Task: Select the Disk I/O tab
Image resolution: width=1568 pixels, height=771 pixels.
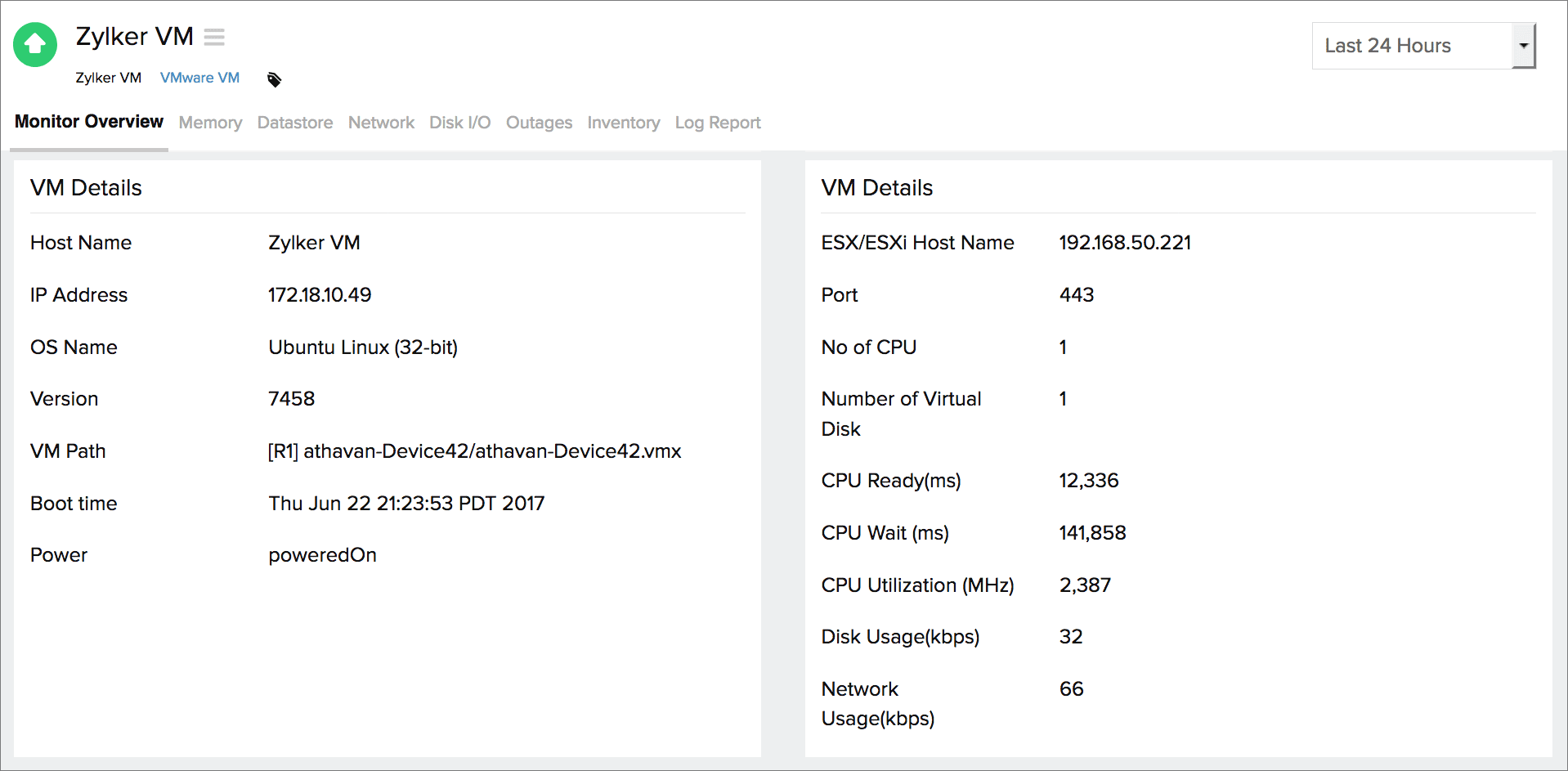Action: 459,123
